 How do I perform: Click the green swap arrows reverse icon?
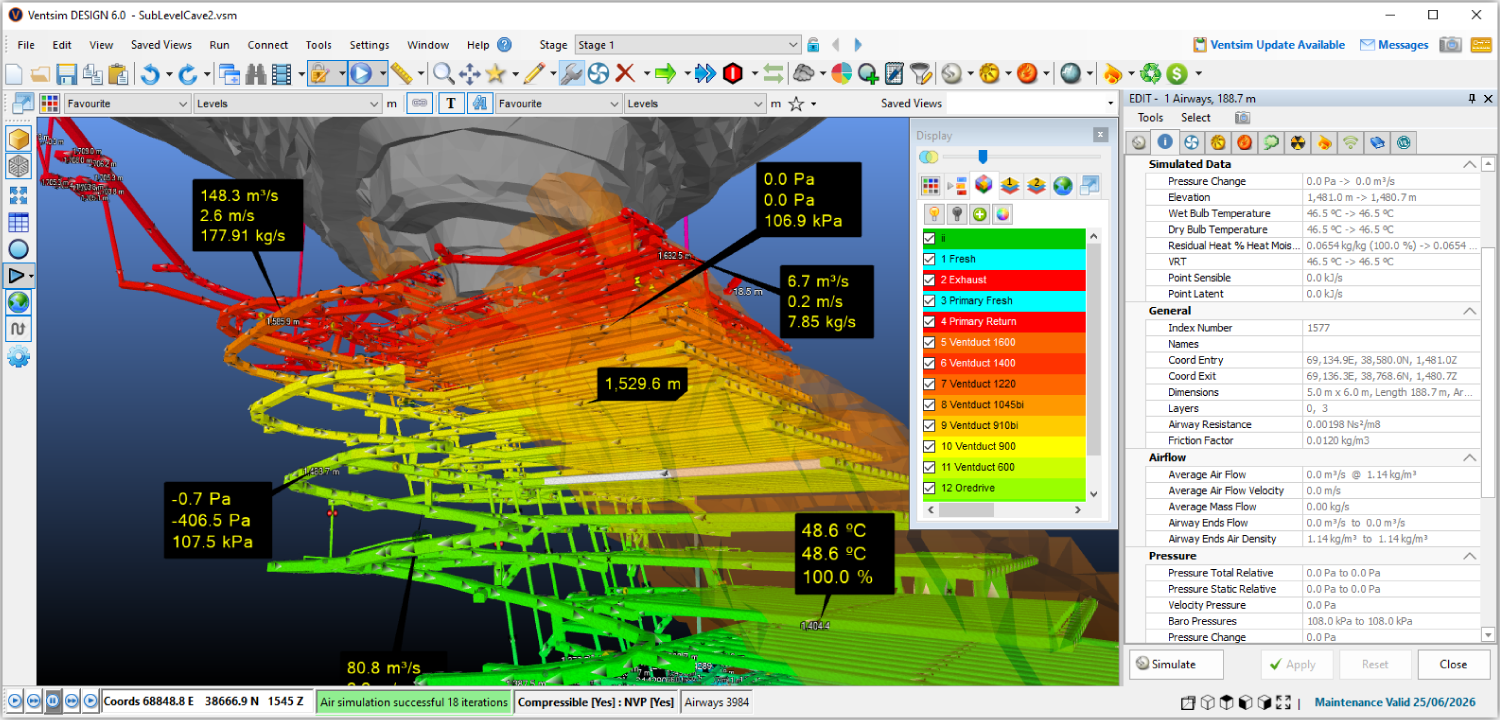tap(773, 74)
